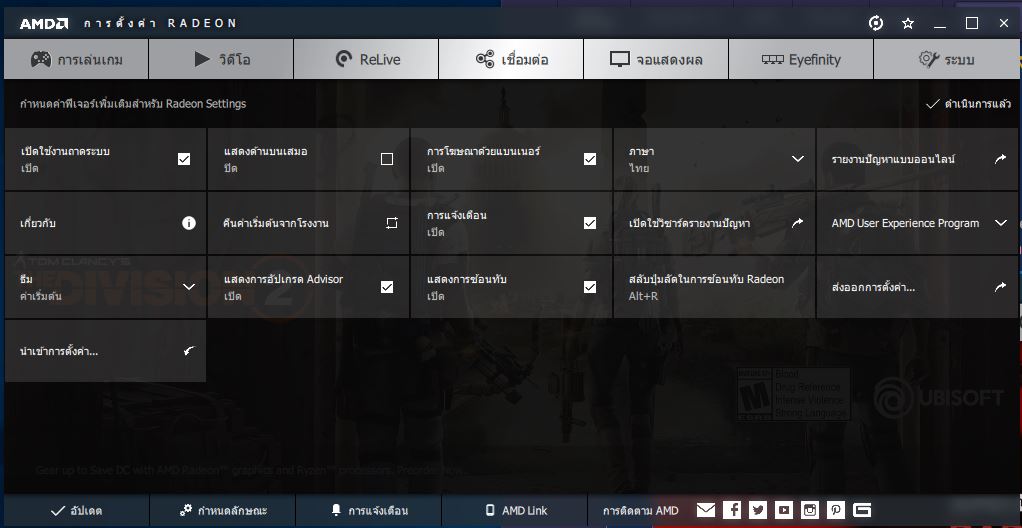Toggle แสดงการอัปเกรด Advisor checkbox

[x=387, y=287]
